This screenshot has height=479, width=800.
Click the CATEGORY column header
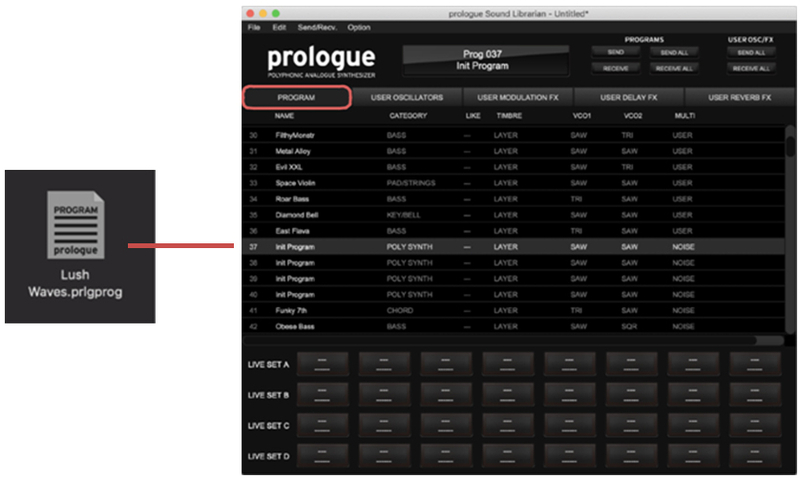pyautogui.click(x=408, y=116)
